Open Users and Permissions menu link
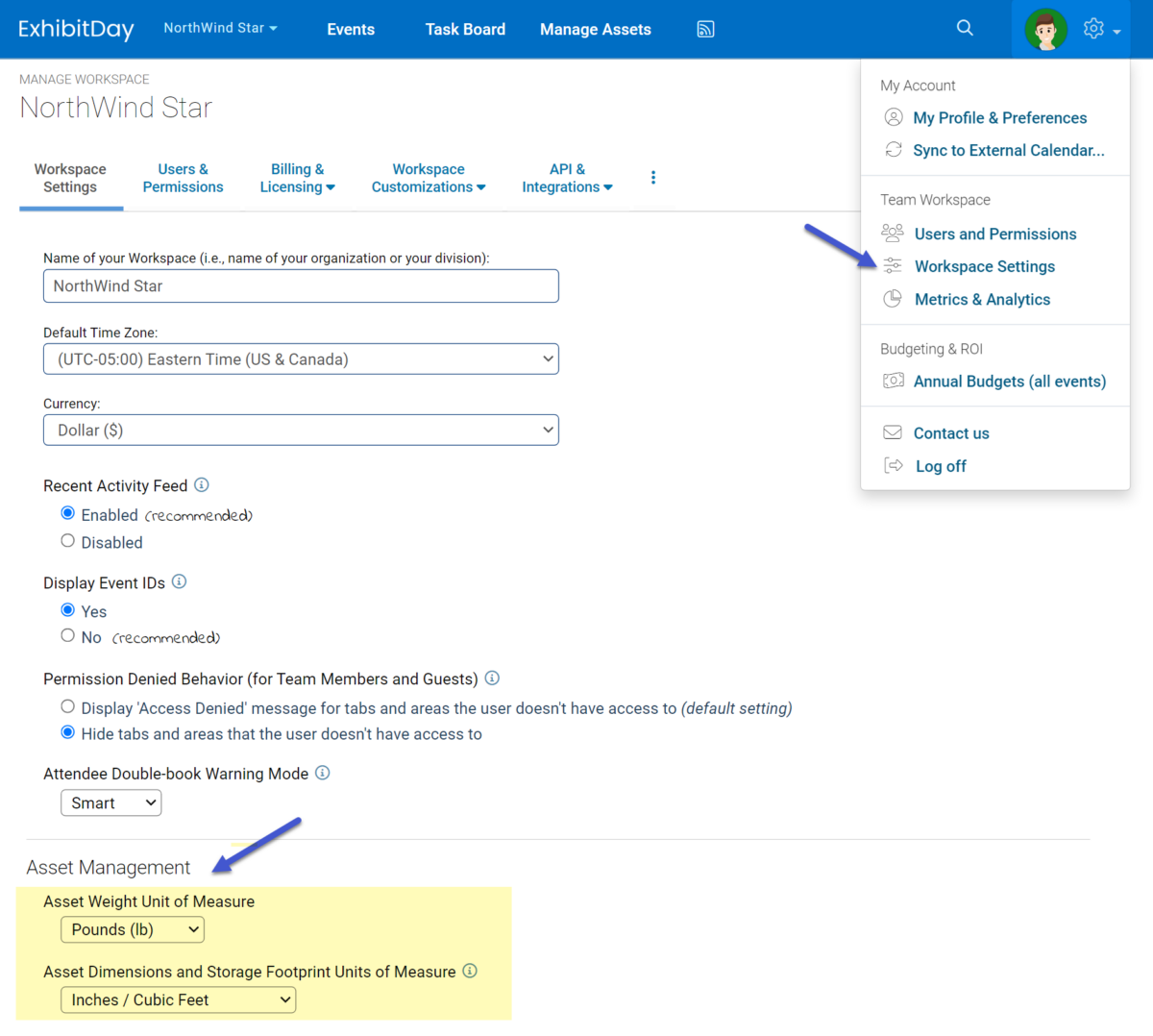1153x1036 pixels. point(995,234)
